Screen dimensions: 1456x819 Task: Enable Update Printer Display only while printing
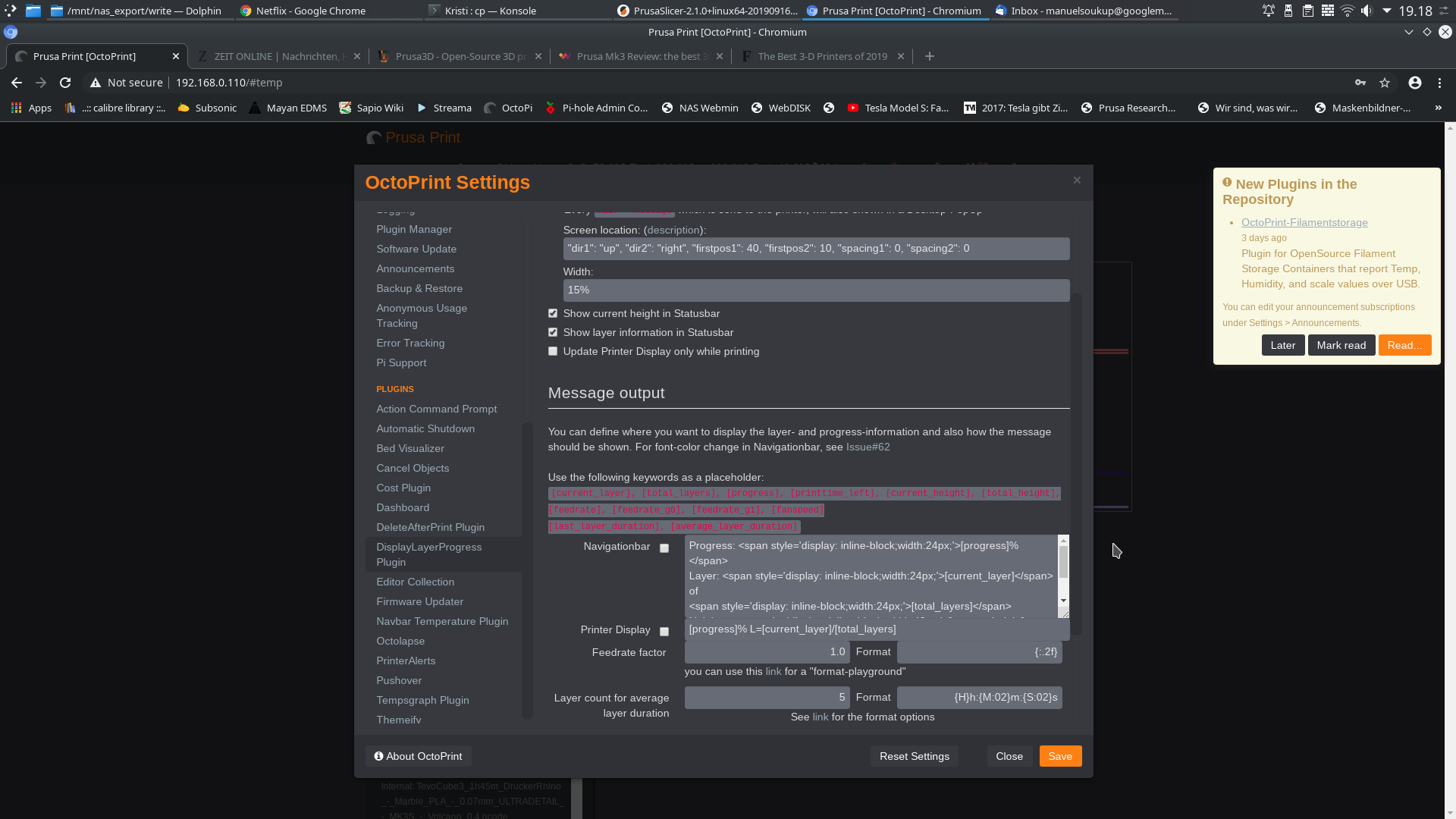point(552,351)
